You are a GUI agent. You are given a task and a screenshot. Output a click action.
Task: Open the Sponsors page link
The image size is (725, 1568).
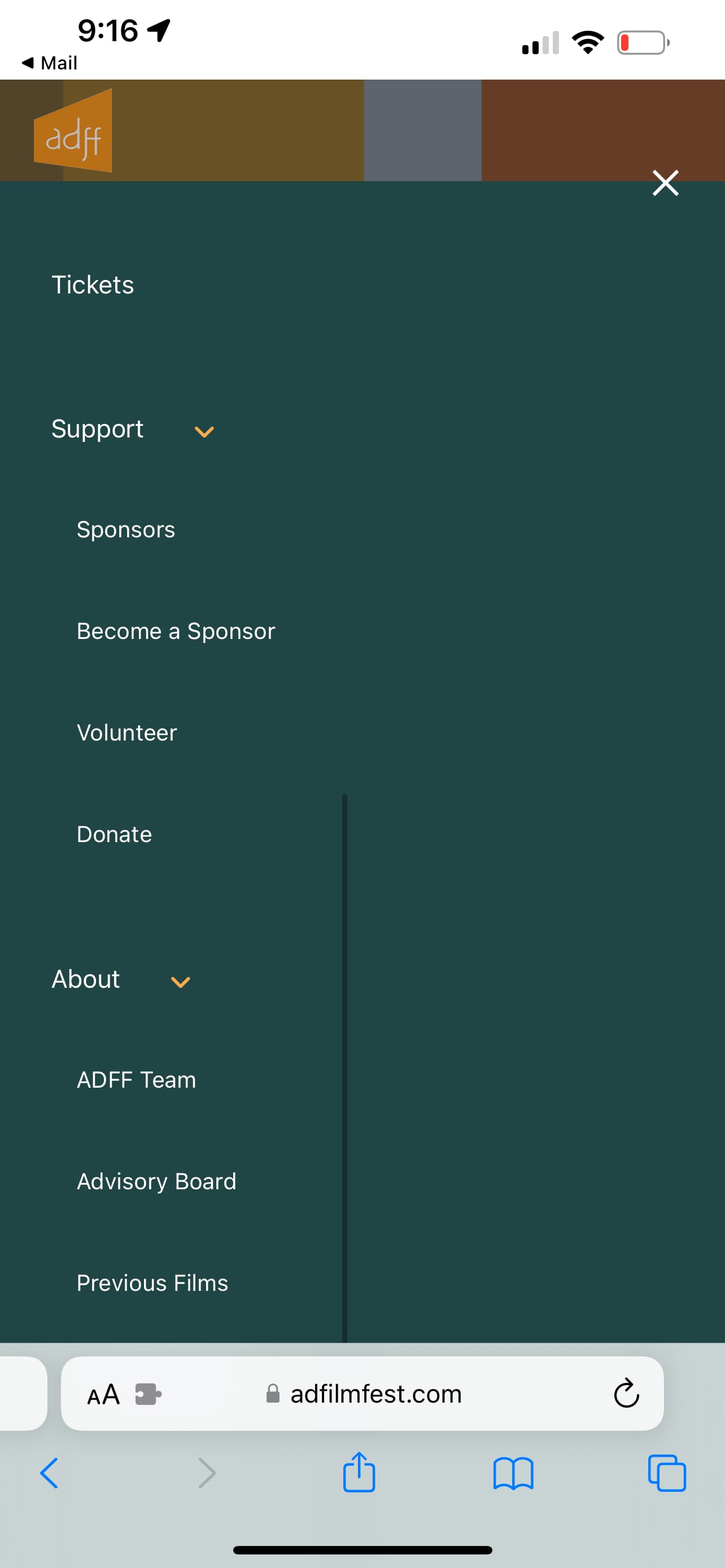click(126, 529)
